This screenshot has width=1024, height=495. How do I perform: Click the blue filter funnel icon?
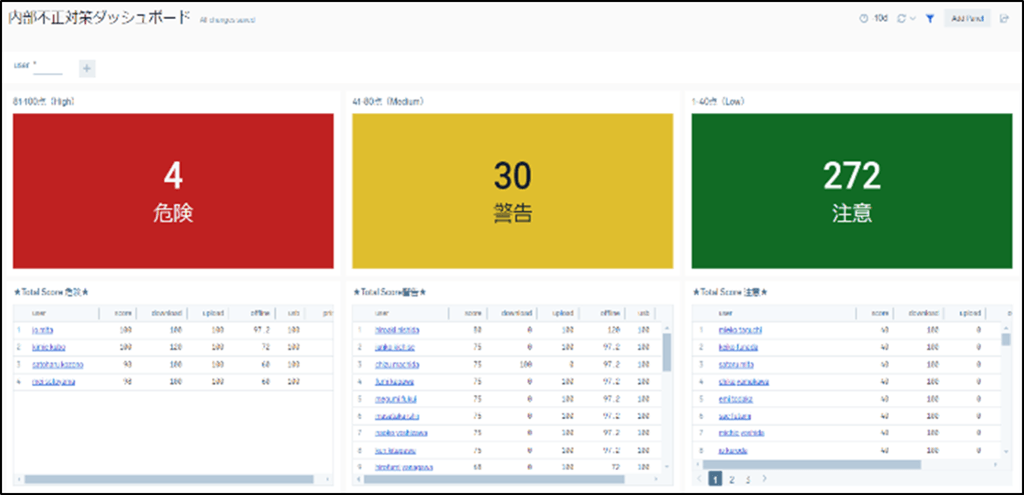click(929, 18)
